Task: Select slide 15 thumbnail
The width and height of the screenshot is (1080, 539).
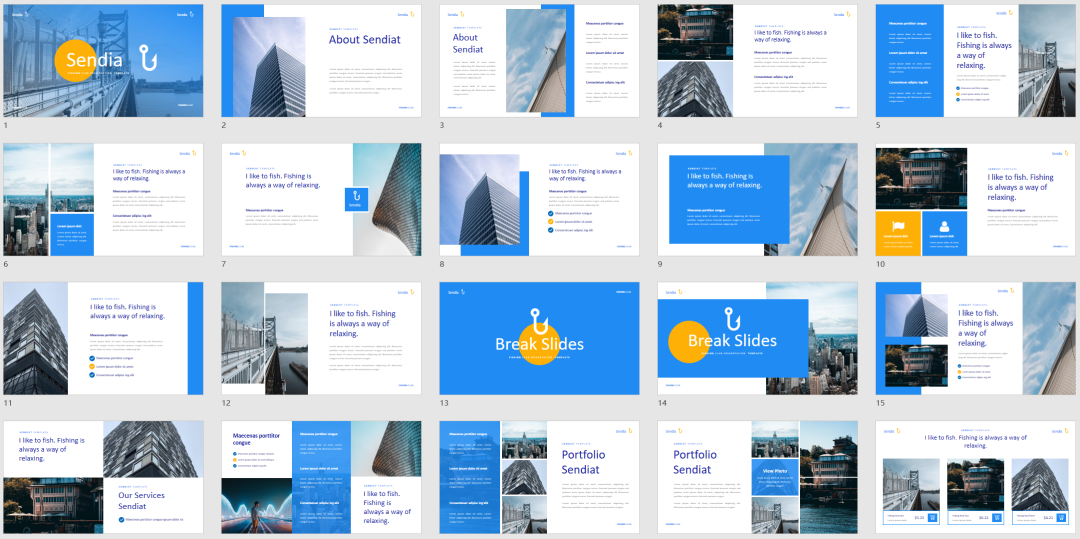Action: [x=975, y=338]
